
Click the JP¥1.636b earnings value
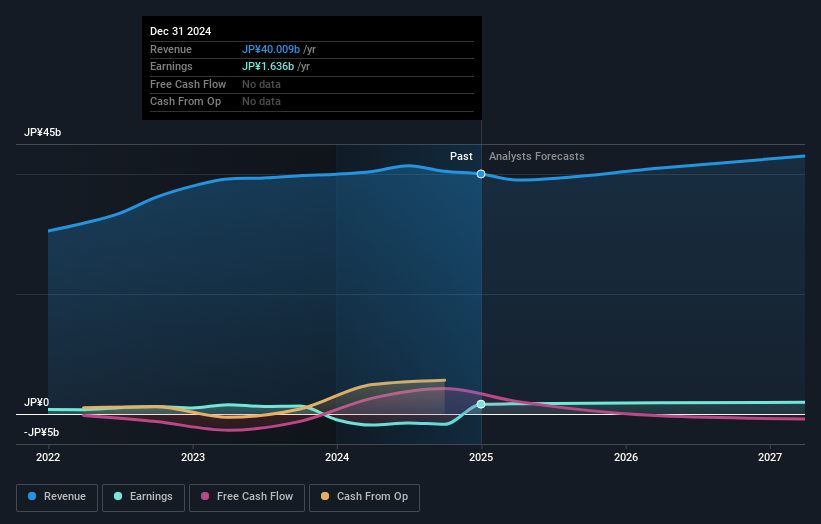268,66
